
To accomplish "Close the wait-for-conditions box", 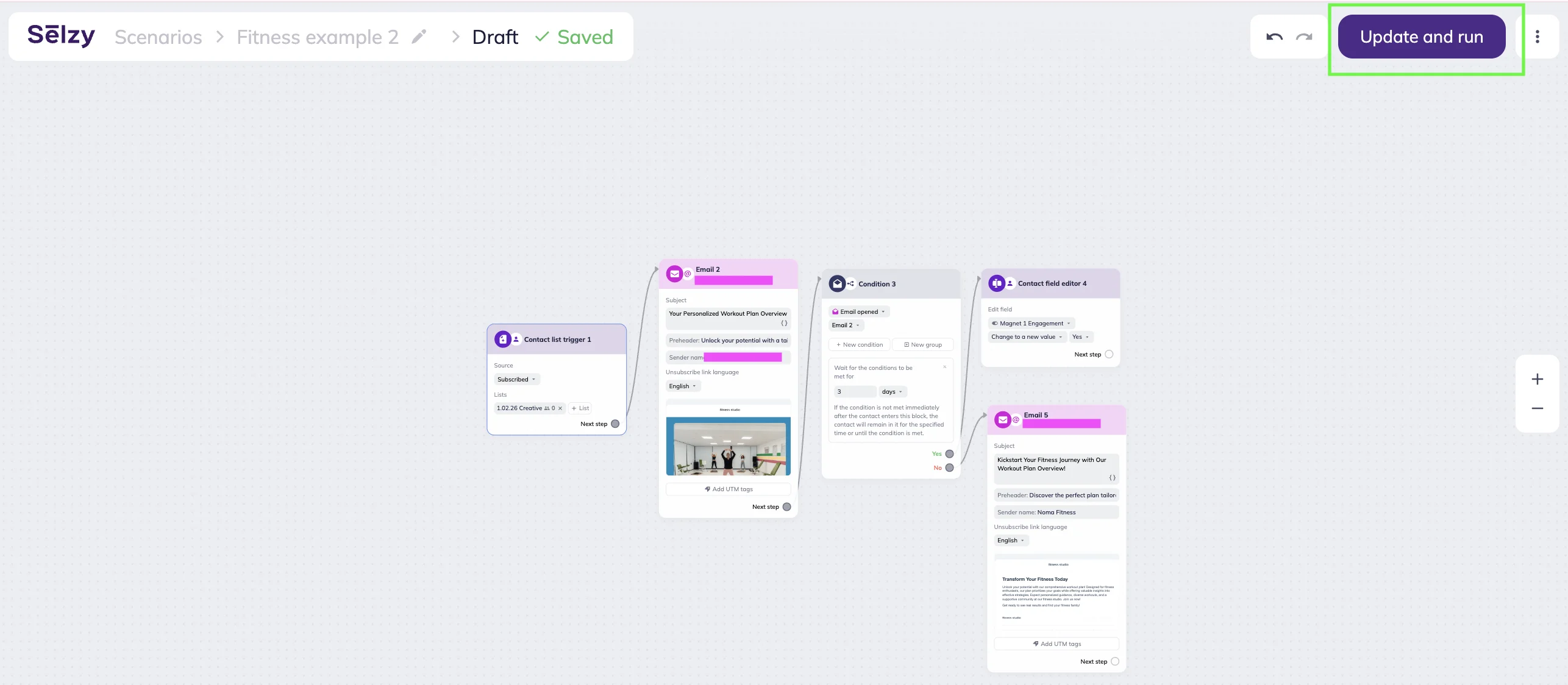I will click(945, 367).
